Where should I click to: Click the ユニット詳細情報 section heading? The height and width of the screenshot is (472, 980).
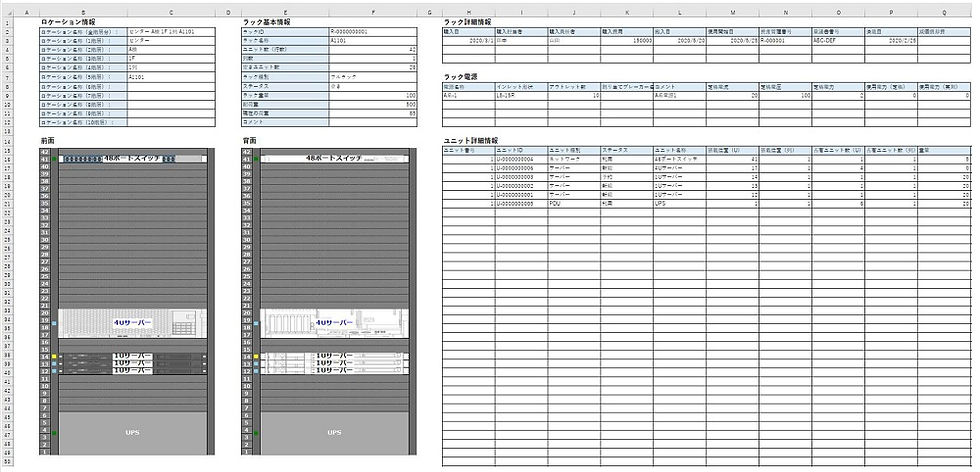coord(472,141)
